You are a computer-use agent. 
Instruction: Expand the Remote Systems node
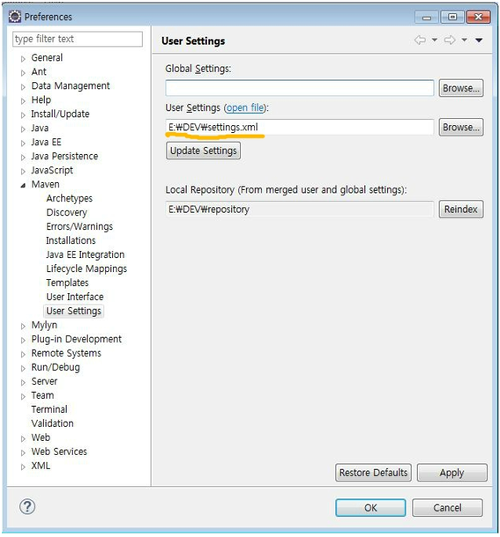coord(23,354)
